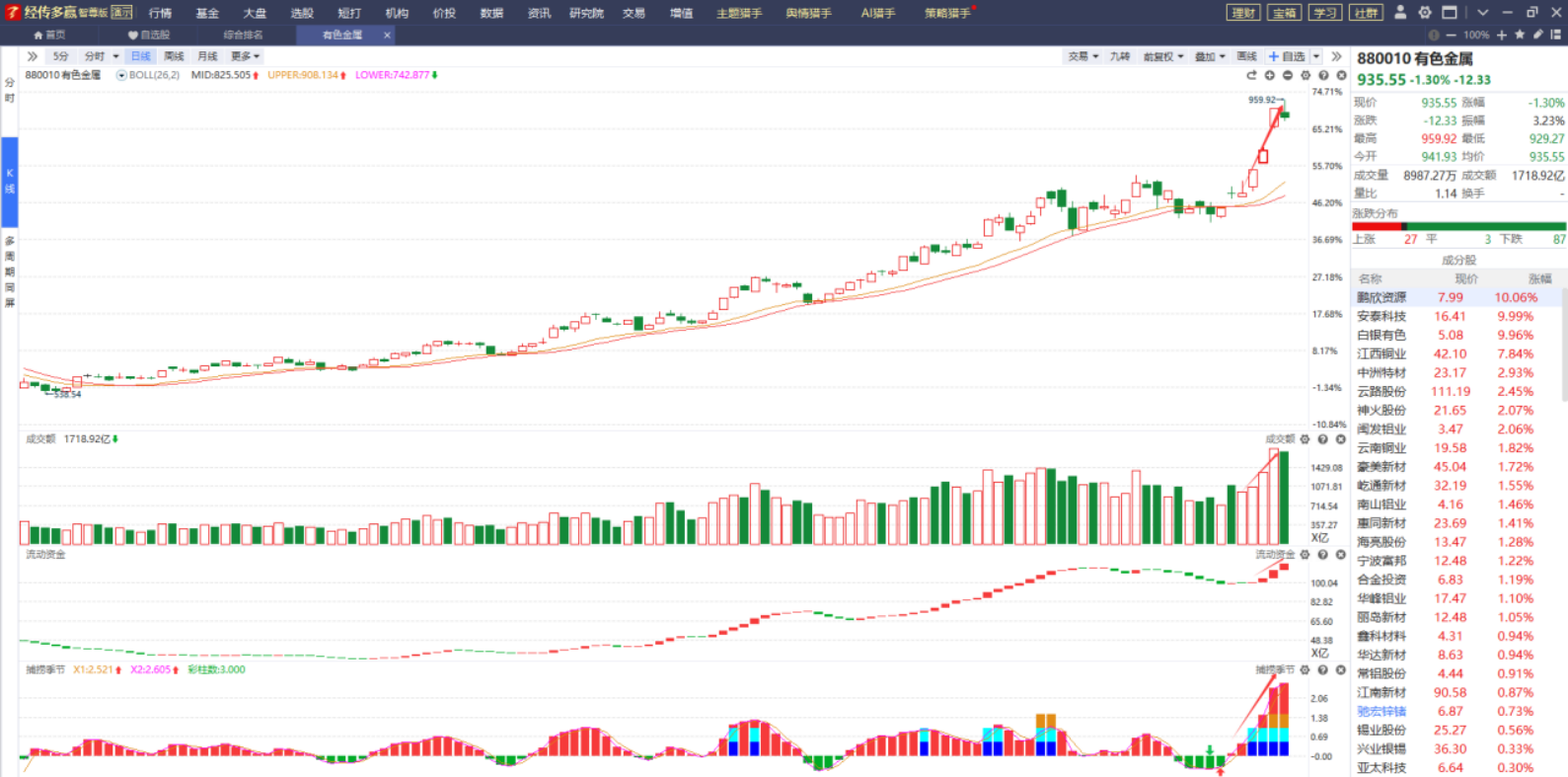Switch chart period to 5分
The width and height of the screenshot is (1568, 777).
[x=61, y=56]
